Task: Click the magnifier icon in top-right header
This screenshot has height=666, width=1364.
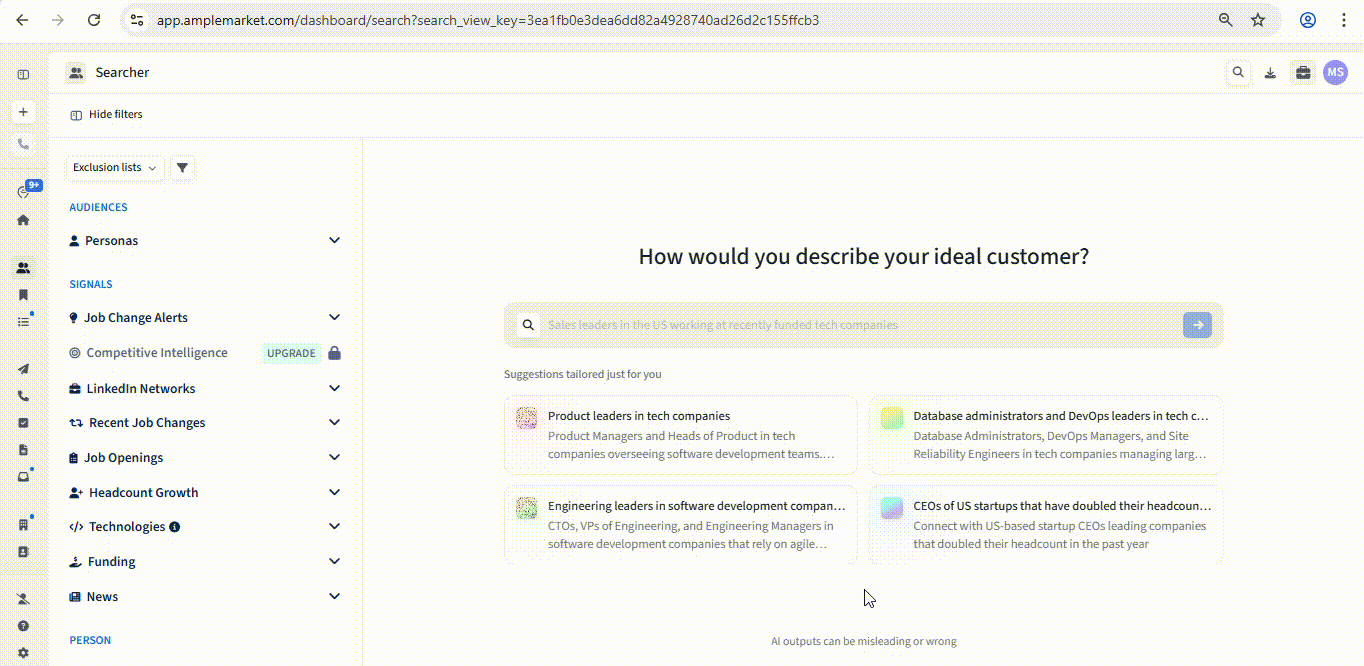Action: (x=1238, y=73)
